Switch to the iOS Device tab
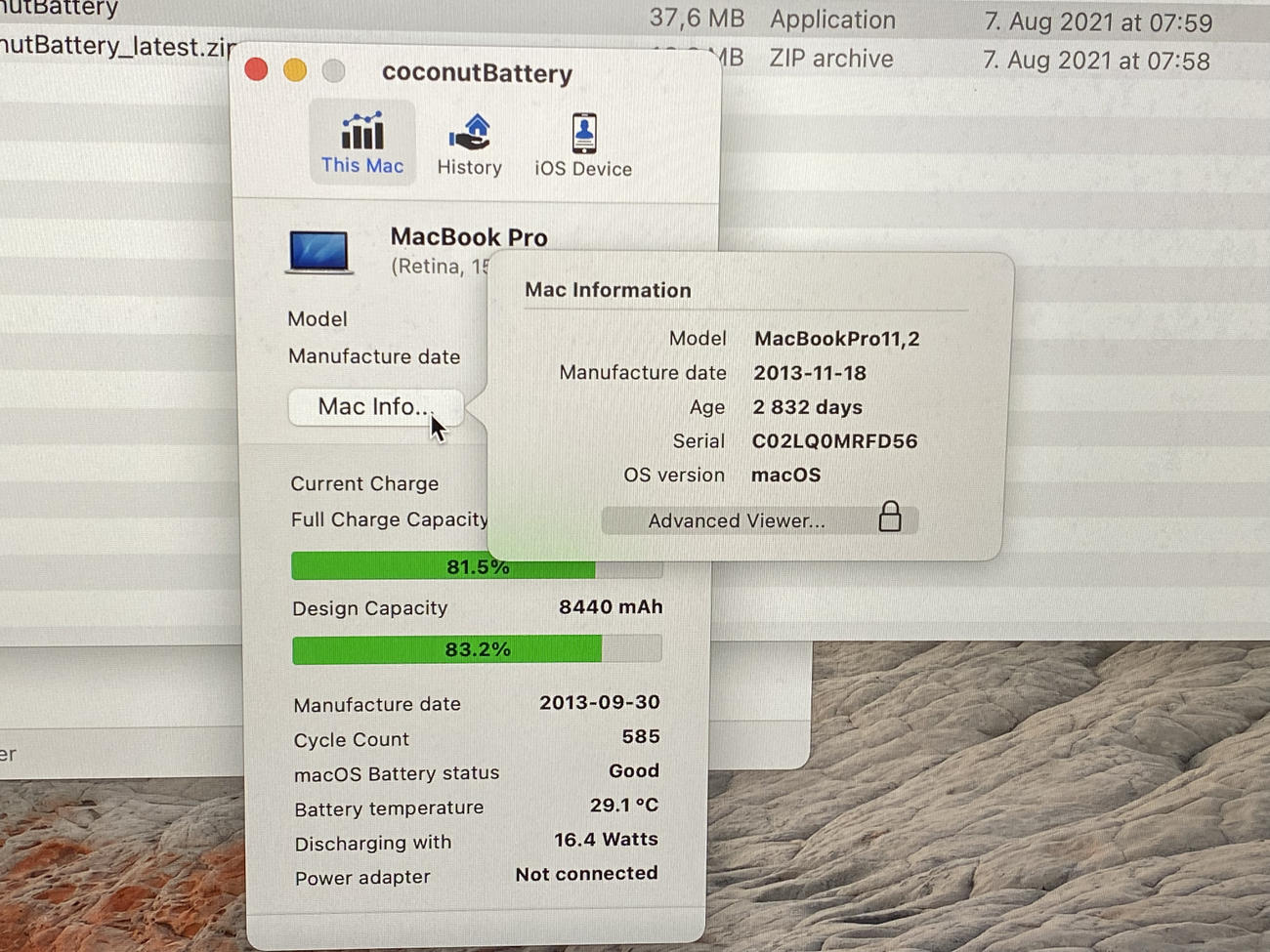 [x=583, y=145]
